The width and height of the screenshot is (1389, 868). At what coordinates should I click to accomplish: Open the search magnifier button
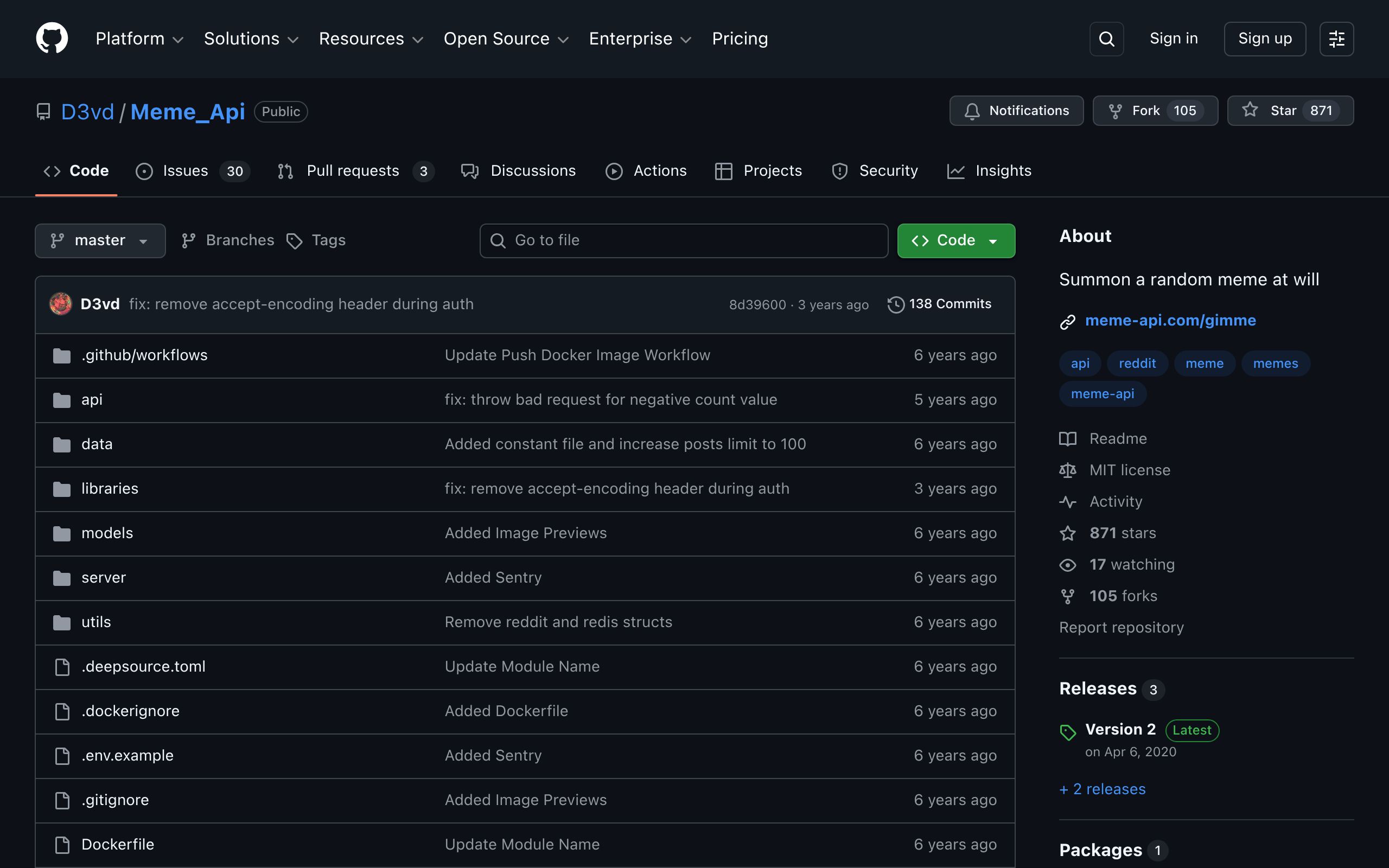[x=1106, y=39]
